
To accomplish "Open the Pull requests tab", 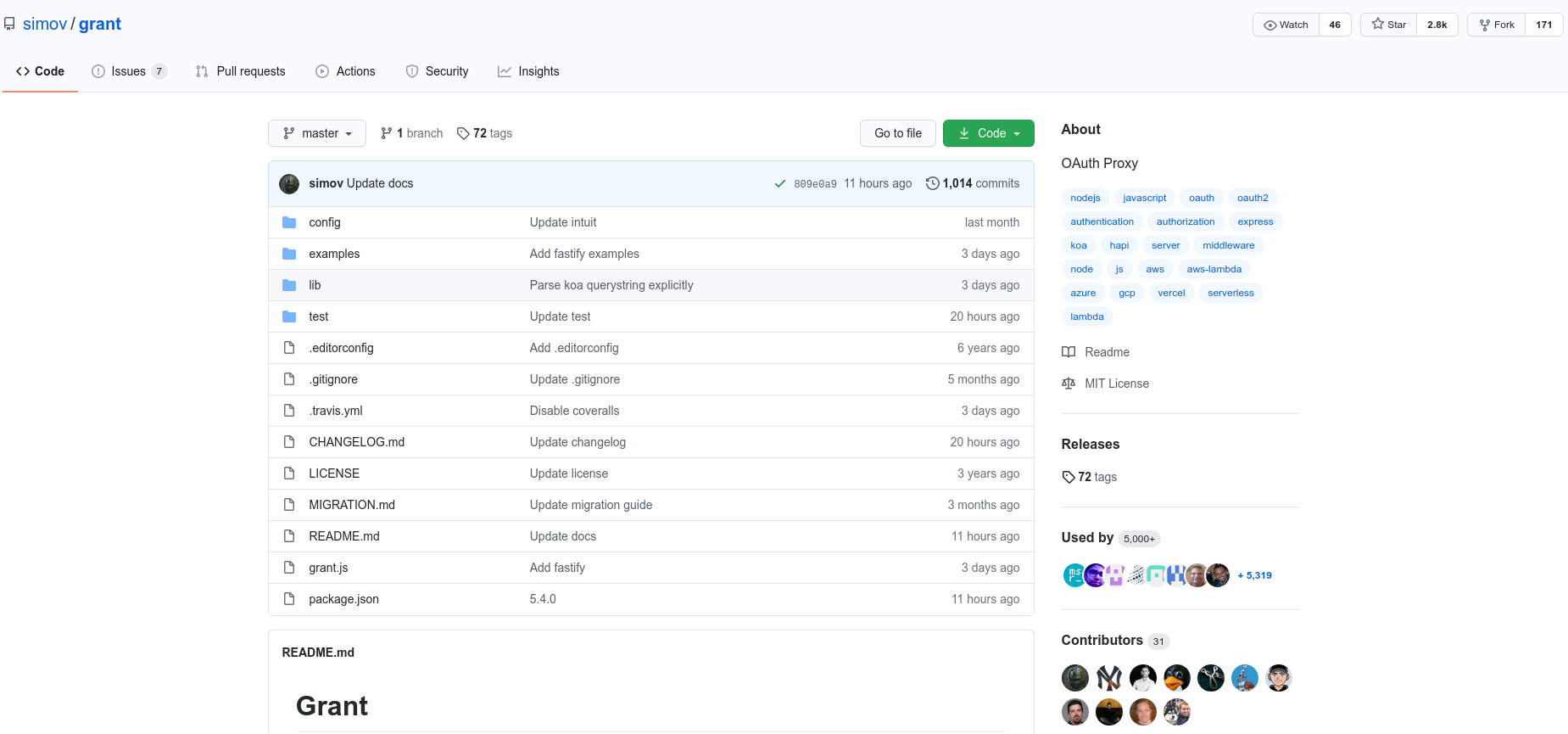I will coord(240,71).
